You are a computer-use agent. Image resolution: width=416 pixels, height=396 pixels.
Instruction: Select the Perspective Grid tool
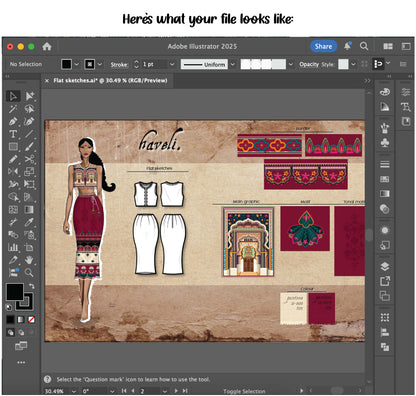point(30,197)
